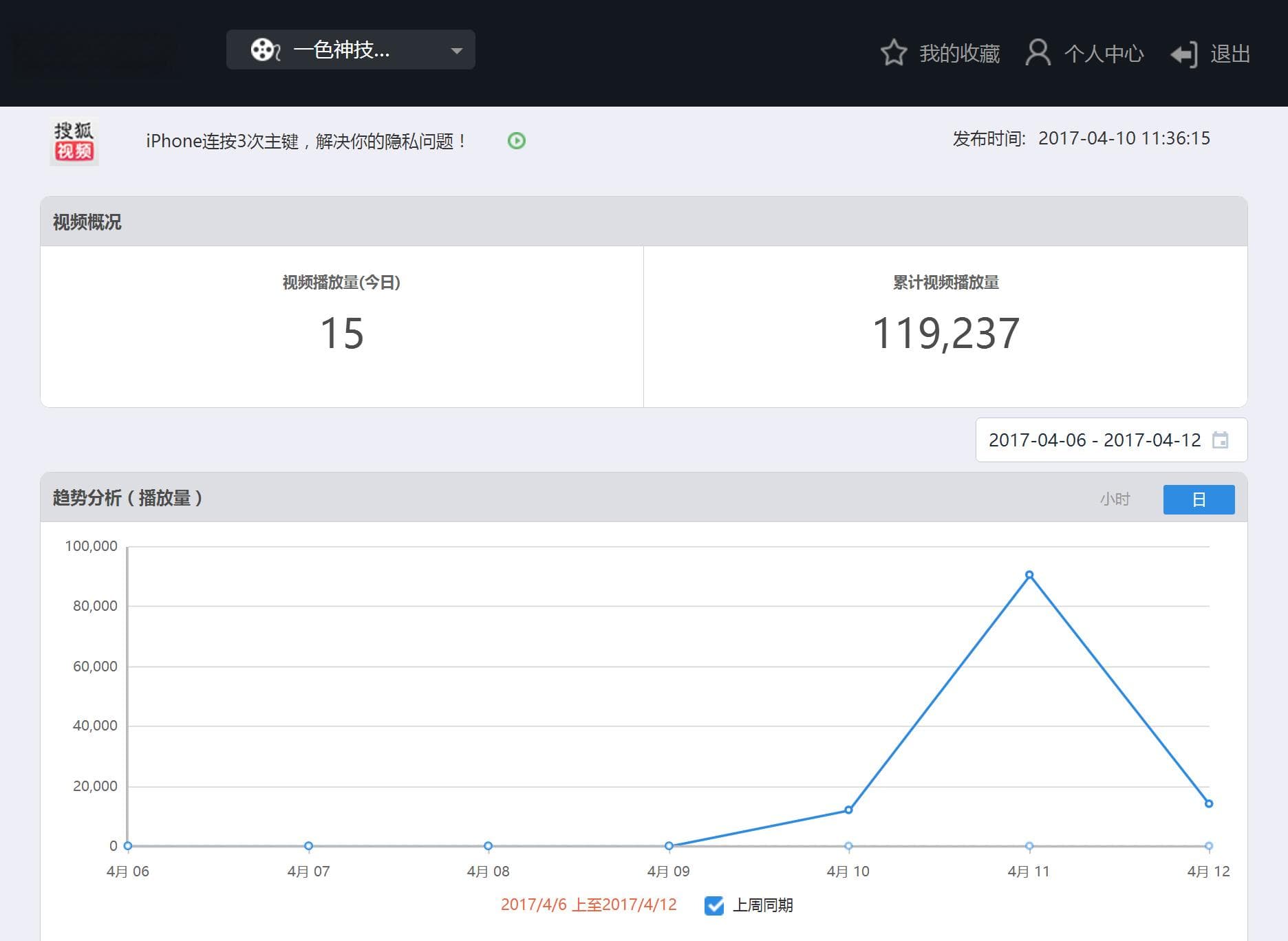This screenshot has height=941, width=1288.
Task: Click the publish time 2017-04-10 11:36:15
Action: click(1124, 138)
